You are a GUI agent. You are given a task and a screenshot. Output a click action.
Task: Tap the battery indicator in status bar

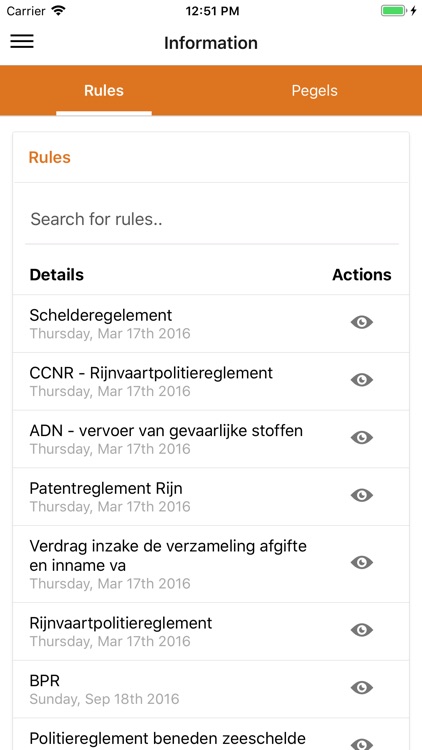click(x=394, y=11)
